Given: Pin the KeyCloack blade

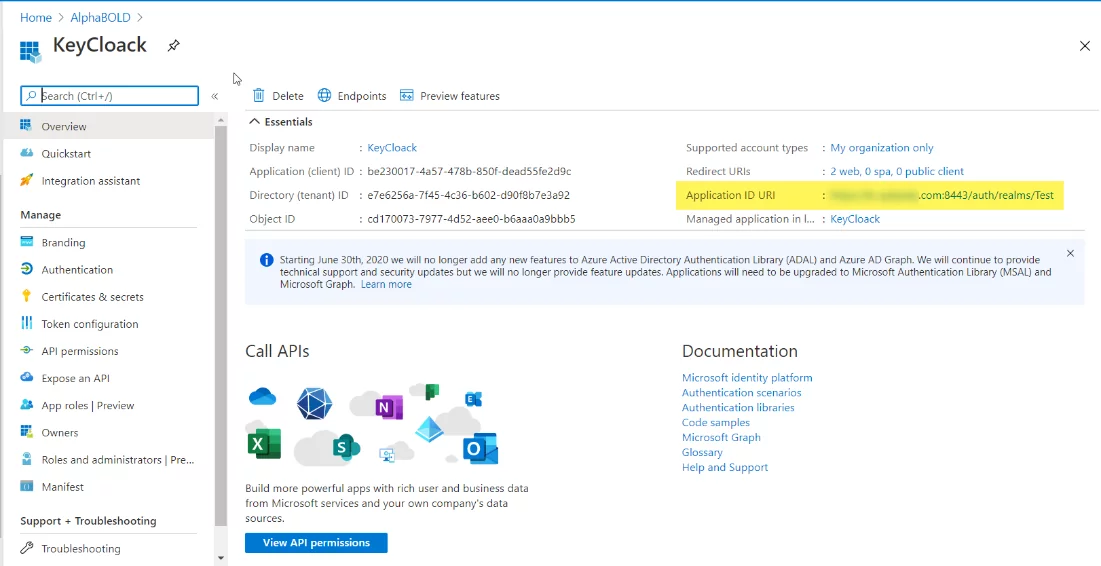Looking at the screenshot, I should click(x=173, y=46).
